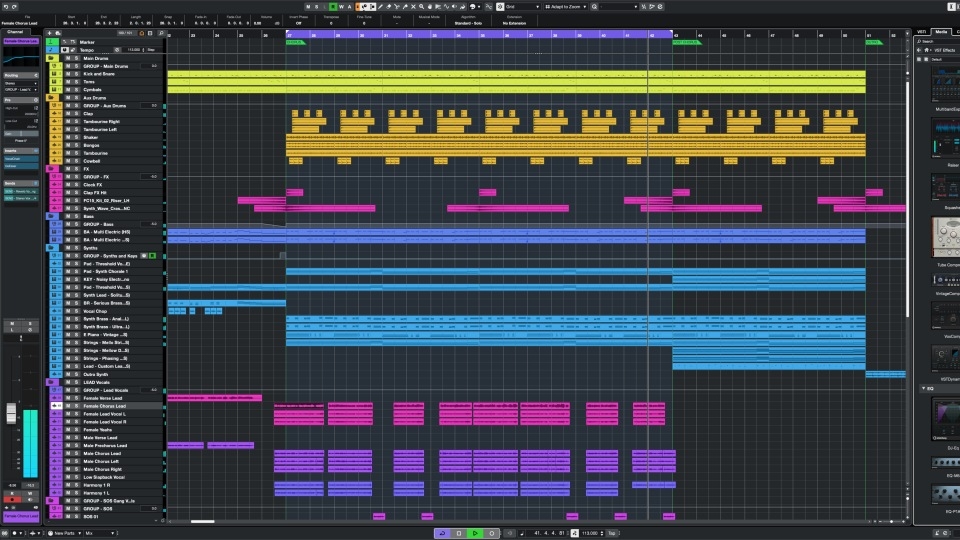Select the Mute X tool
This screenshot has width=960, height=540.
[413, 7]
